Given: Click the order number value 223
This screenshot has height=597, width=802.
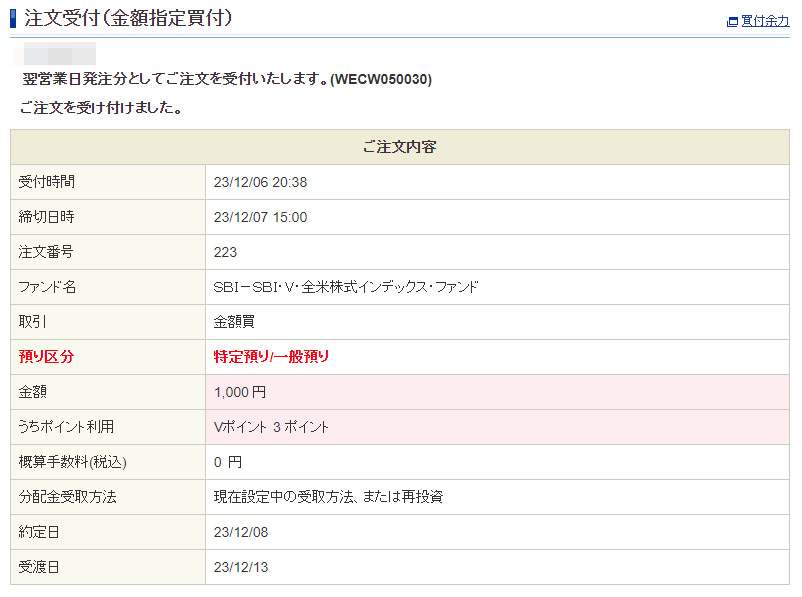Looking at the screenshot, I should (225, 252).
